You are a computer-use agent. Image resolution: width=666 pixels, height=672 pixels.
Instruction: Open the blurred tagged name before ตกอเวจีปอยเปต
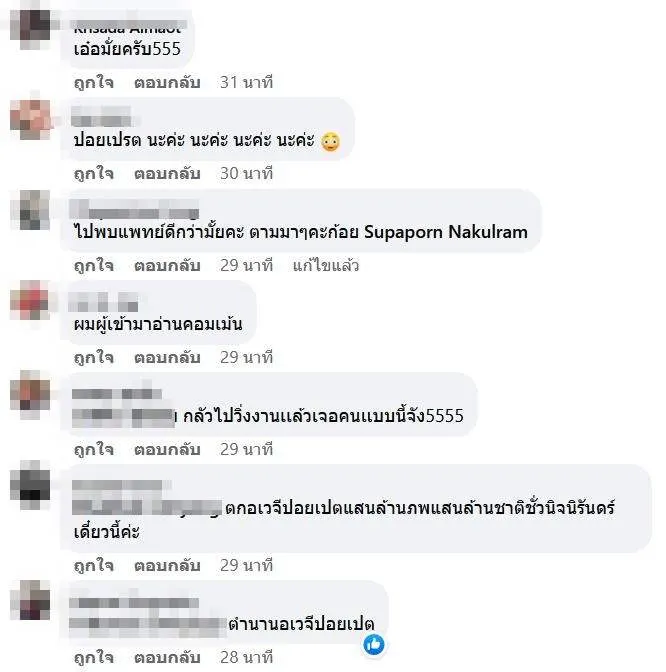[x=147, y=507]
